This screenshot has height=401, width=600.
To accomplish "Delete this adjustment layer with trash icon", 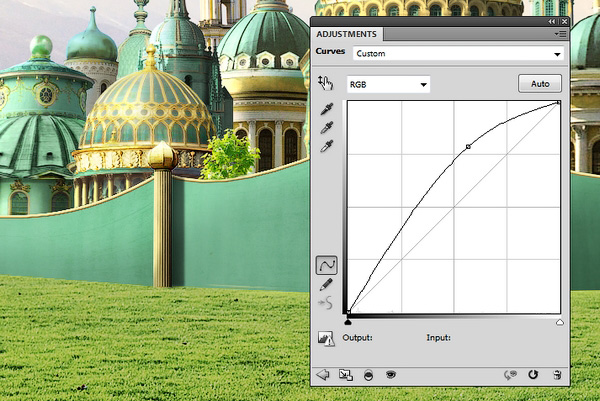I will [557, 375].
